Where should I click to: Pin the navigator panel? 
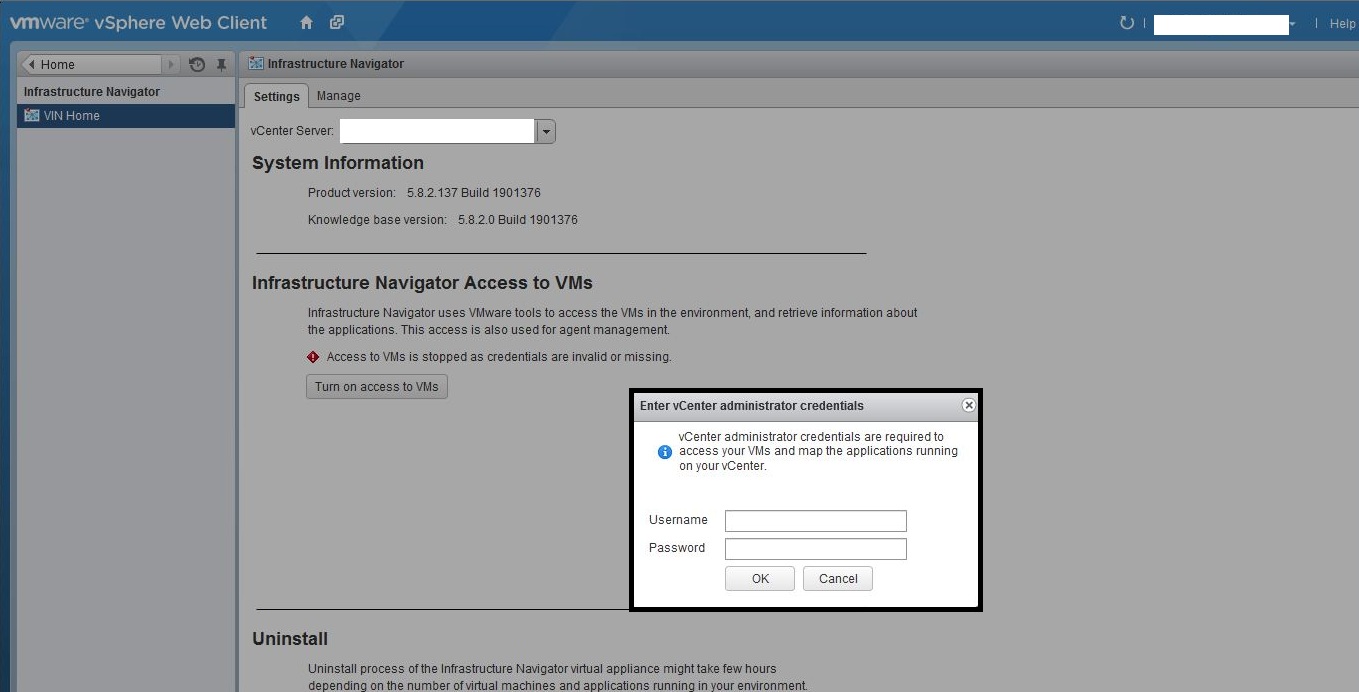click(x=222, y=65)
